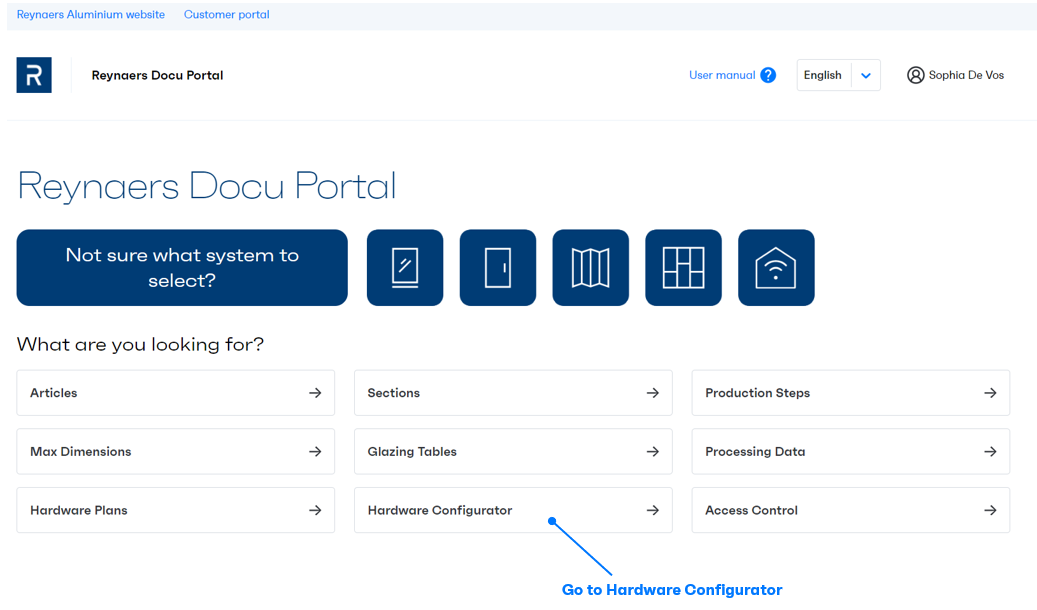This screenshot has height=610, width=1037.
Task: Click the arrow on Processing Data card
Action: tap(990, 451)
